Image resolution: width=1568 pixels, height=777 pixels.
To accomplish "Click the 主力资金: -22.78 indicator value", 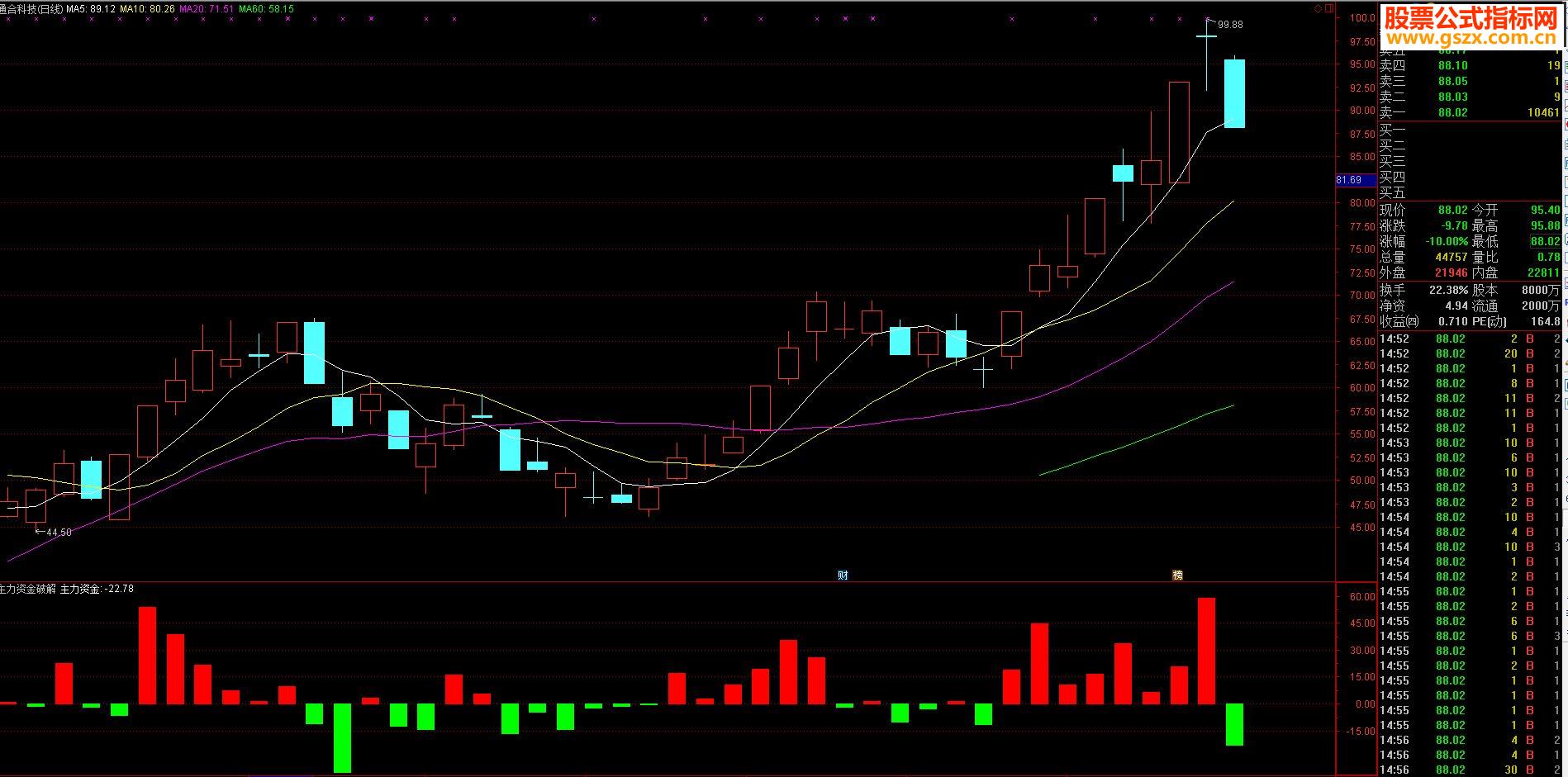I will (97, 589).
